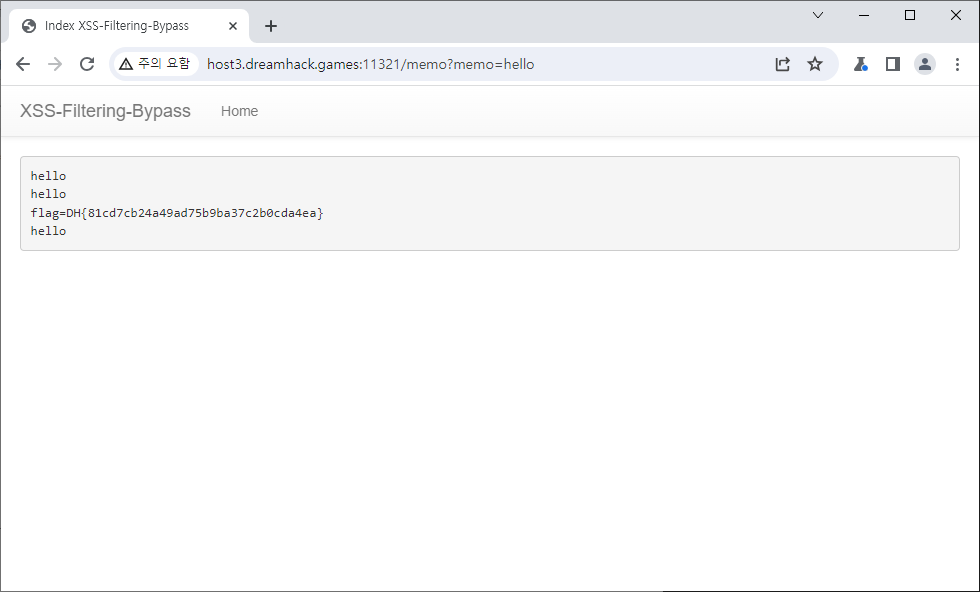Toggle the browser side panel
Image resolution: width=980 pixels, height=592 pixels.
[893, 64]
